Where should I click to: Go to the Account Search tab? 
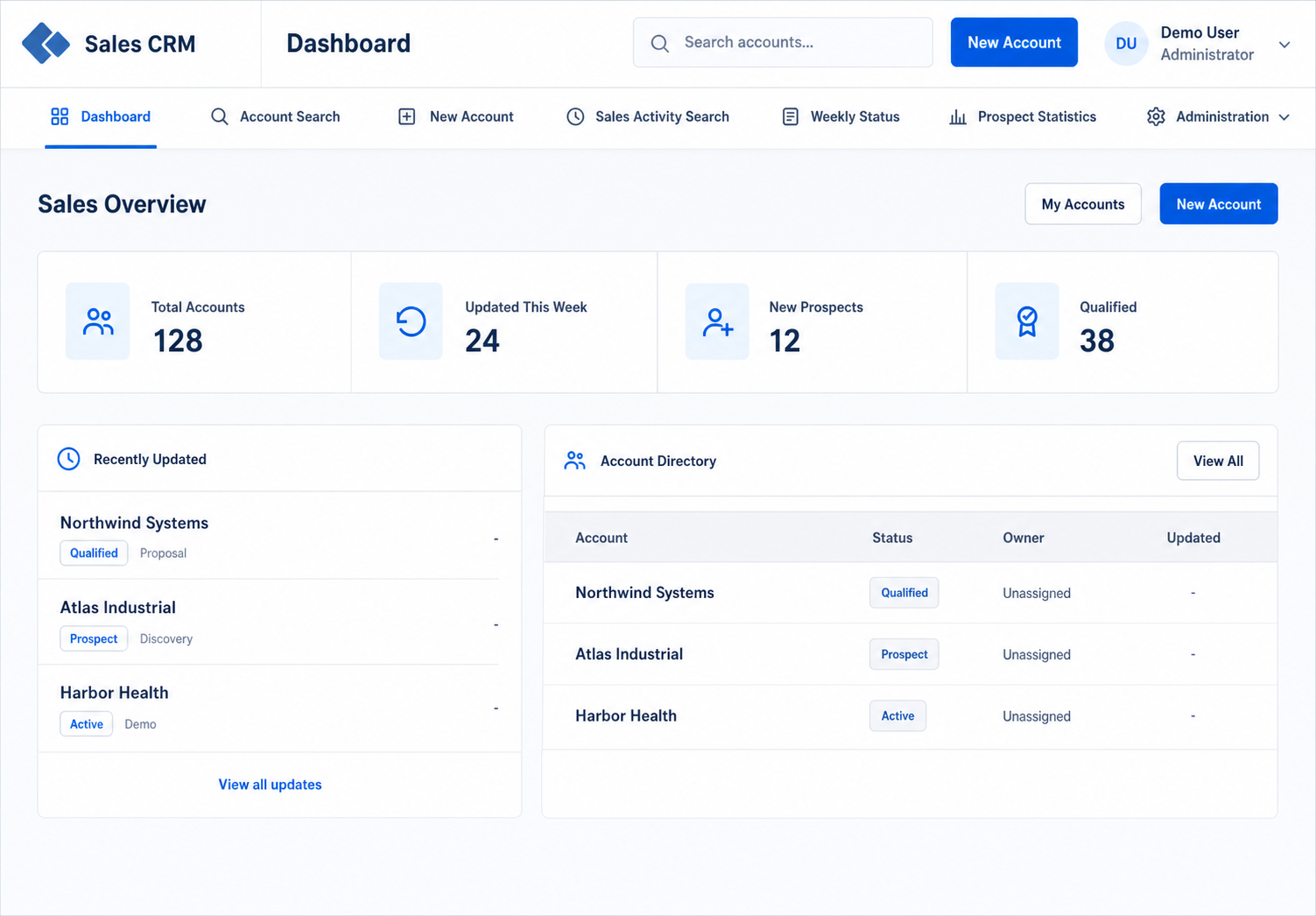[275, 116]
